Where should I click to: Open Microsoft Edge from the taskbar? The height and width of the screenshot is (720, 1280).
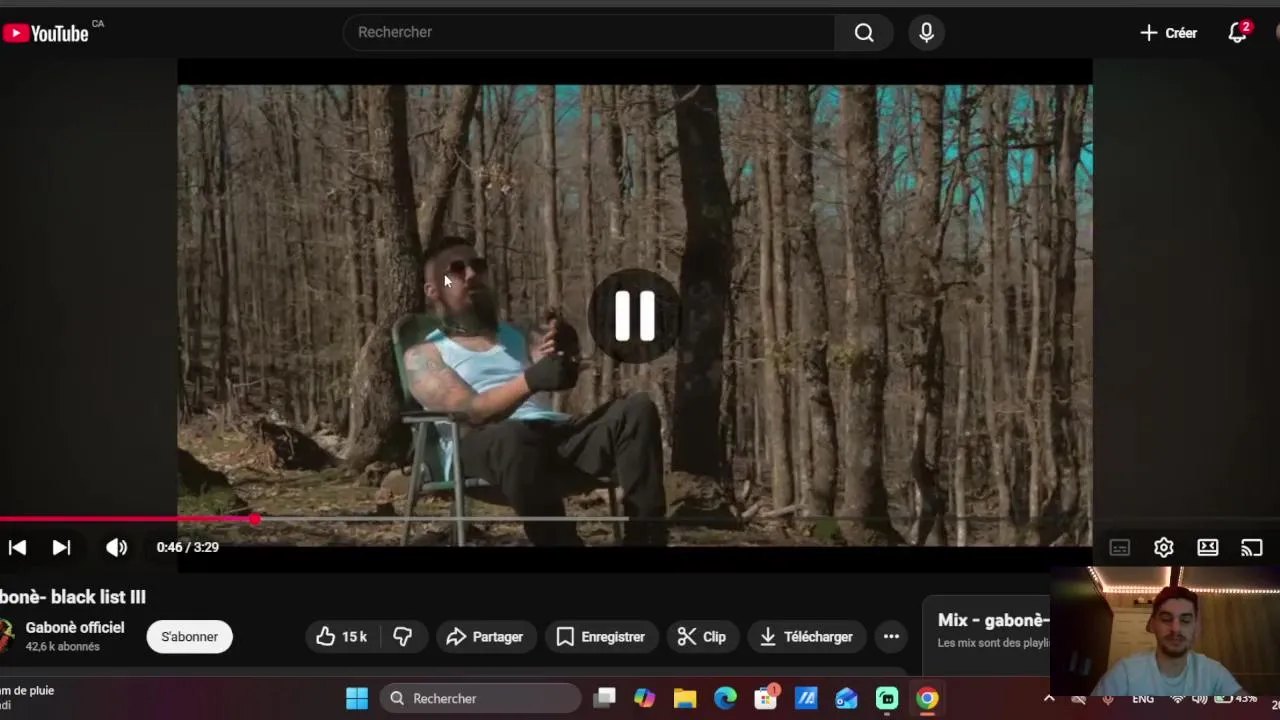click(726, 698)
